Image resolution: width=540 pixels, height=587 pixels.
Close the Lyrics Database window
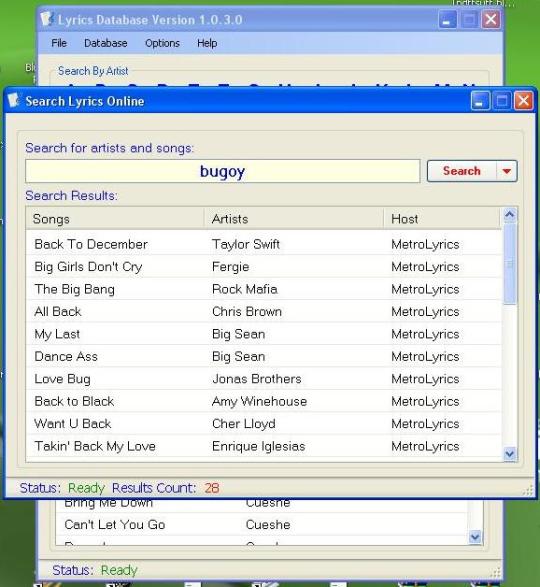491,19
